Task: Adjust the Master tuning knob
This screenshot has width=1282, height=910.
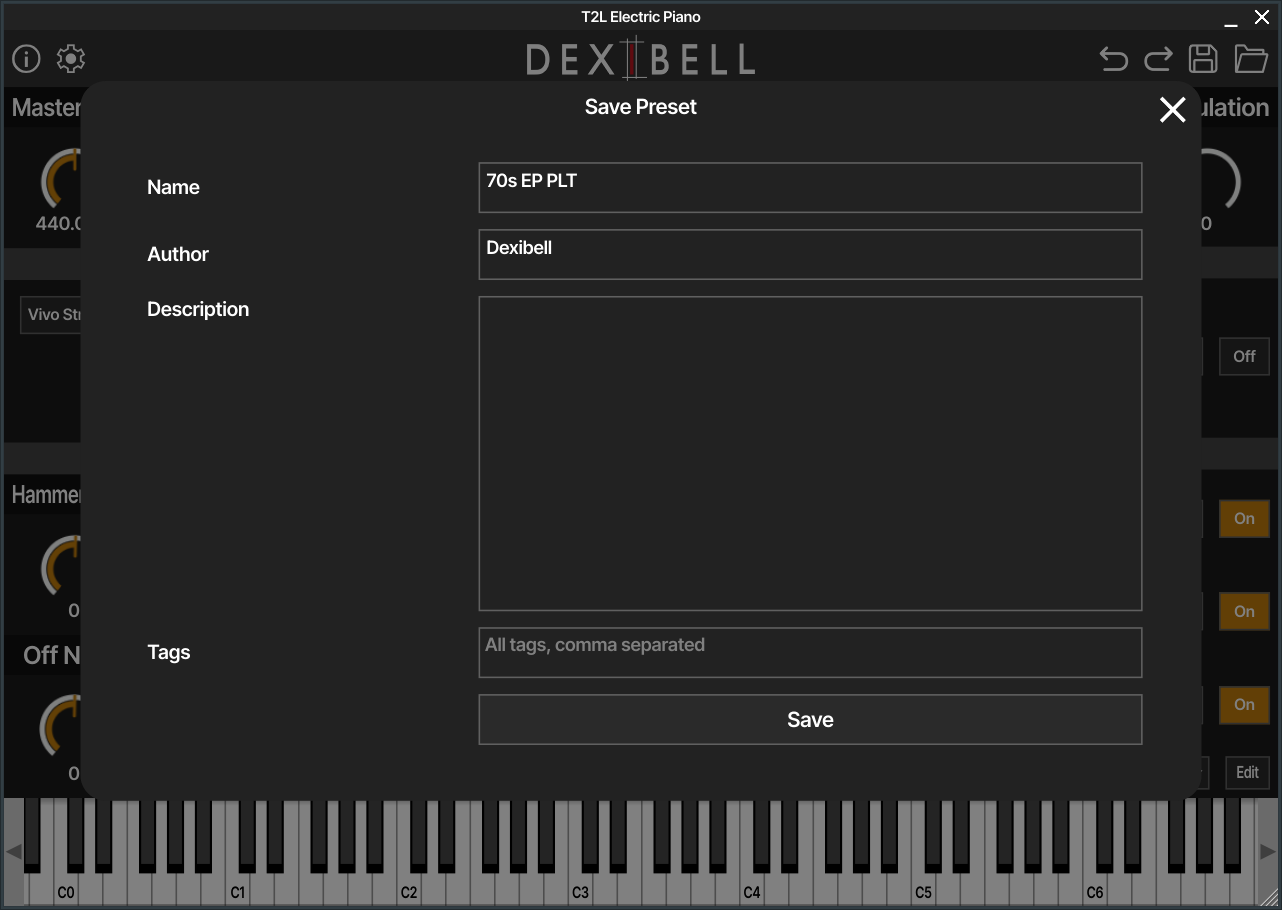Action: click(x=60, y=180)
